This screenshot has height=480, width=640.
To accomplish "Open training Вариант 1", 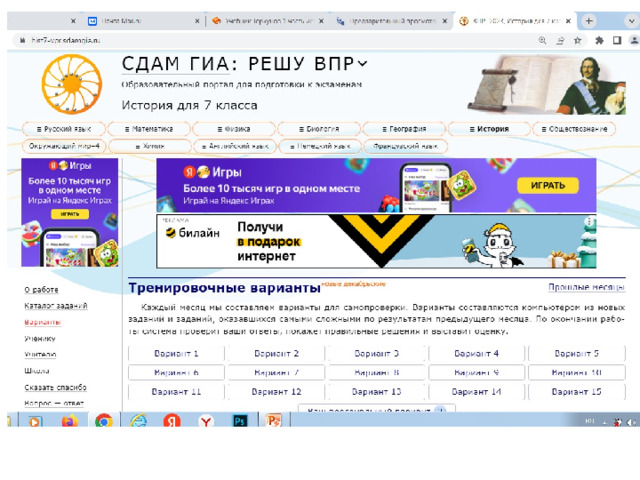I will (x=176, y=353).
